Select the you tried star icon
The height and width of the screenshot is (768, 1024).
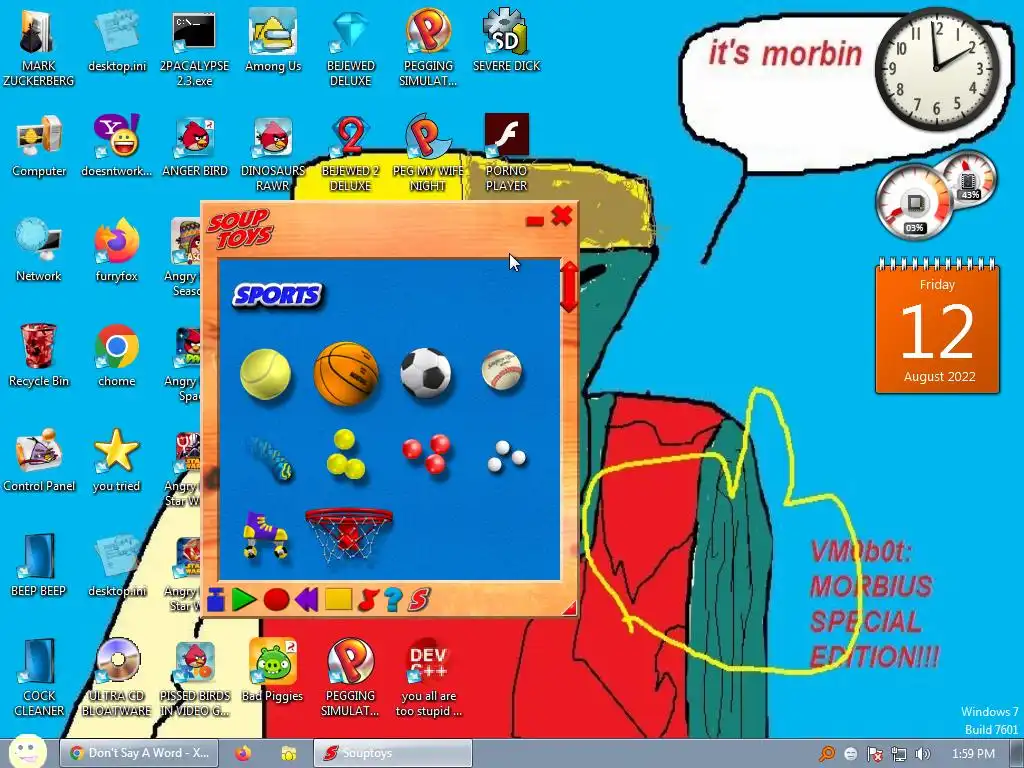116,460
